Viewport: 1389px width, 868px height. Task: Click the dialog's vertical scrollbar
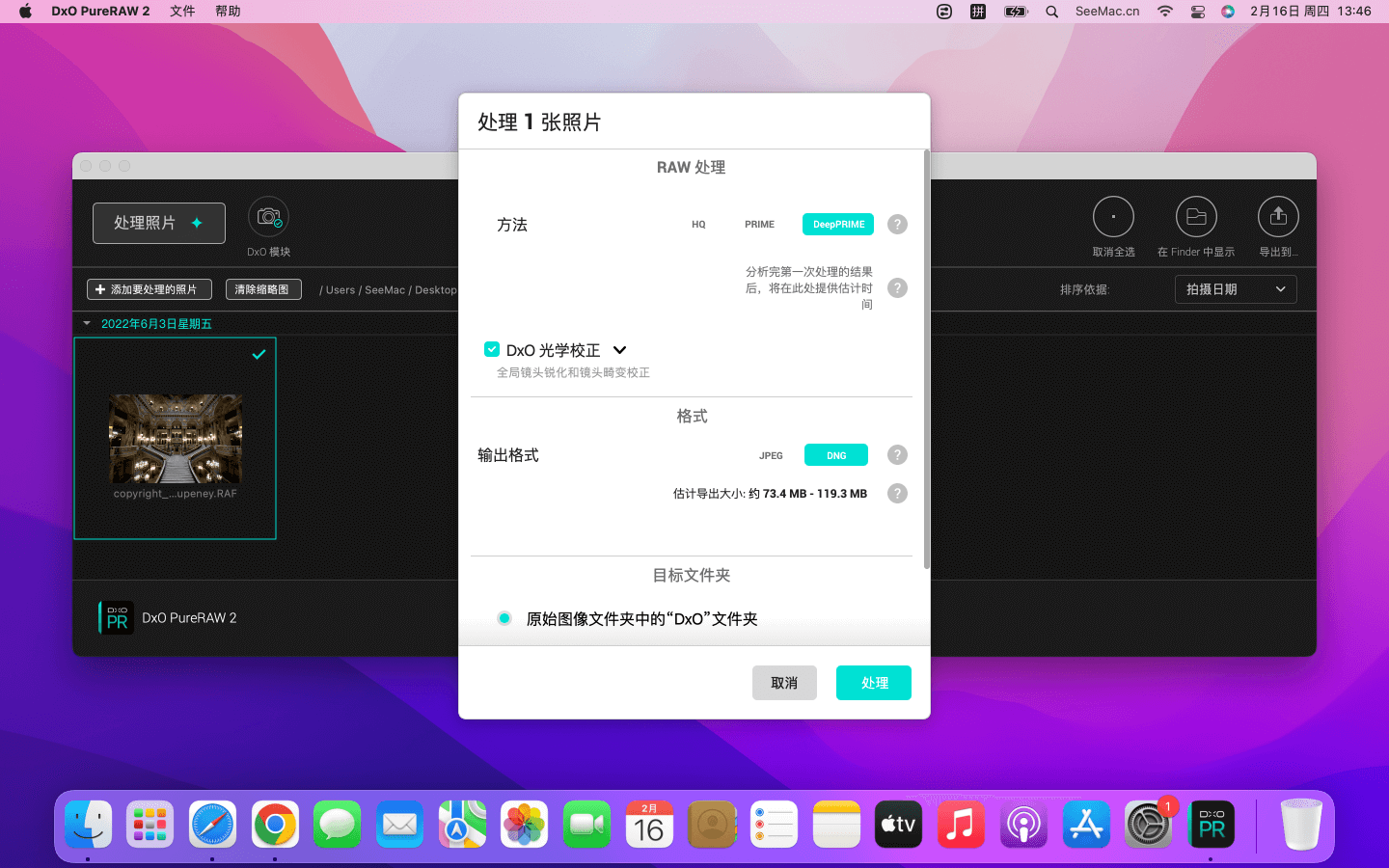[926, 357]
